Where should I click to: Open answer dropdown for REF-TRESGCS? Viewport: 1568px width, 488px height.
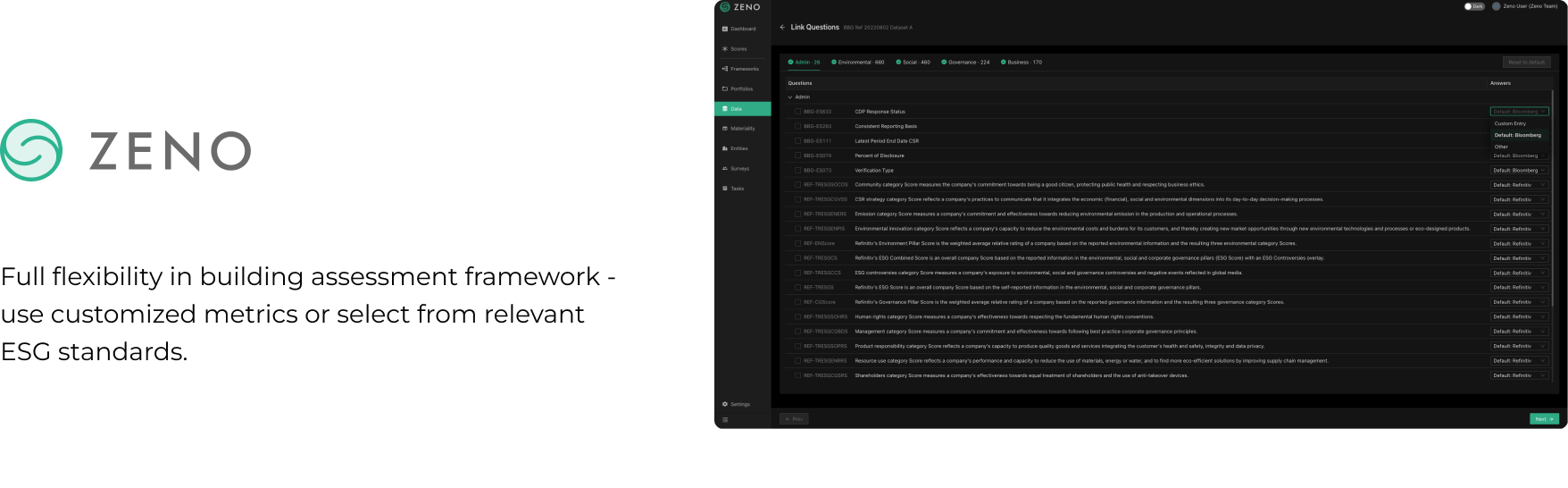(x=1519, y=258)
